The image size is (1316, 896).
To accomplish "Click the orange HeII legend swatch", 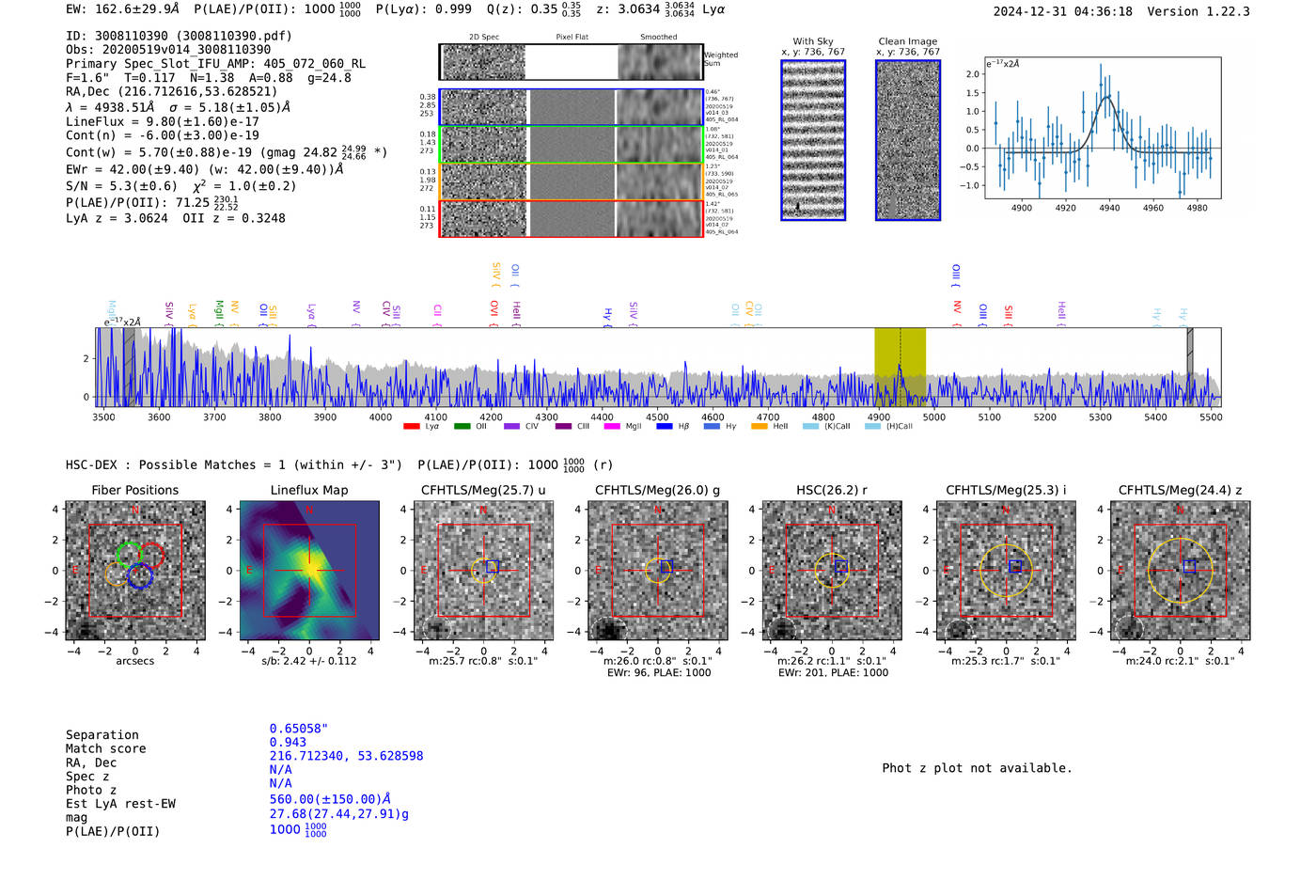I will point(760,427).
